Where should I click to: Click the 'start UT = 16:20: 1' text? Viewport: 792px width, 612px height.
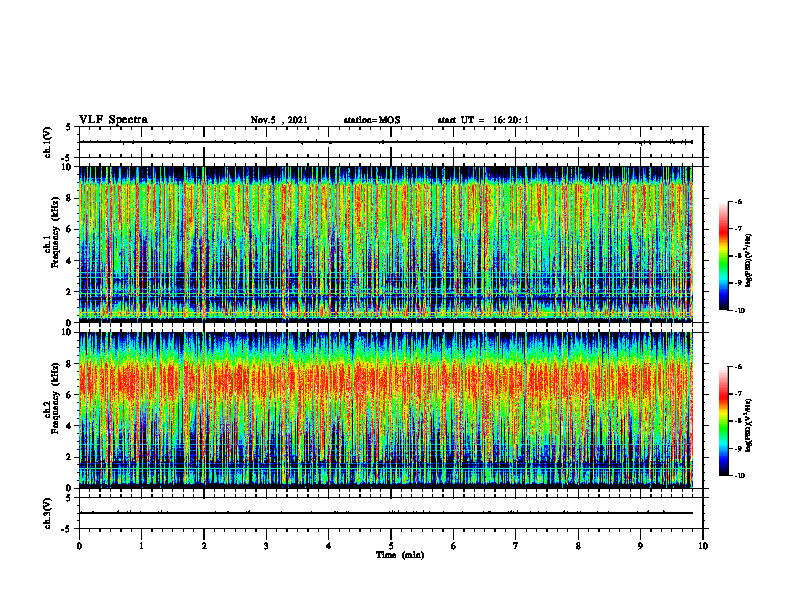tap(483, 120)
